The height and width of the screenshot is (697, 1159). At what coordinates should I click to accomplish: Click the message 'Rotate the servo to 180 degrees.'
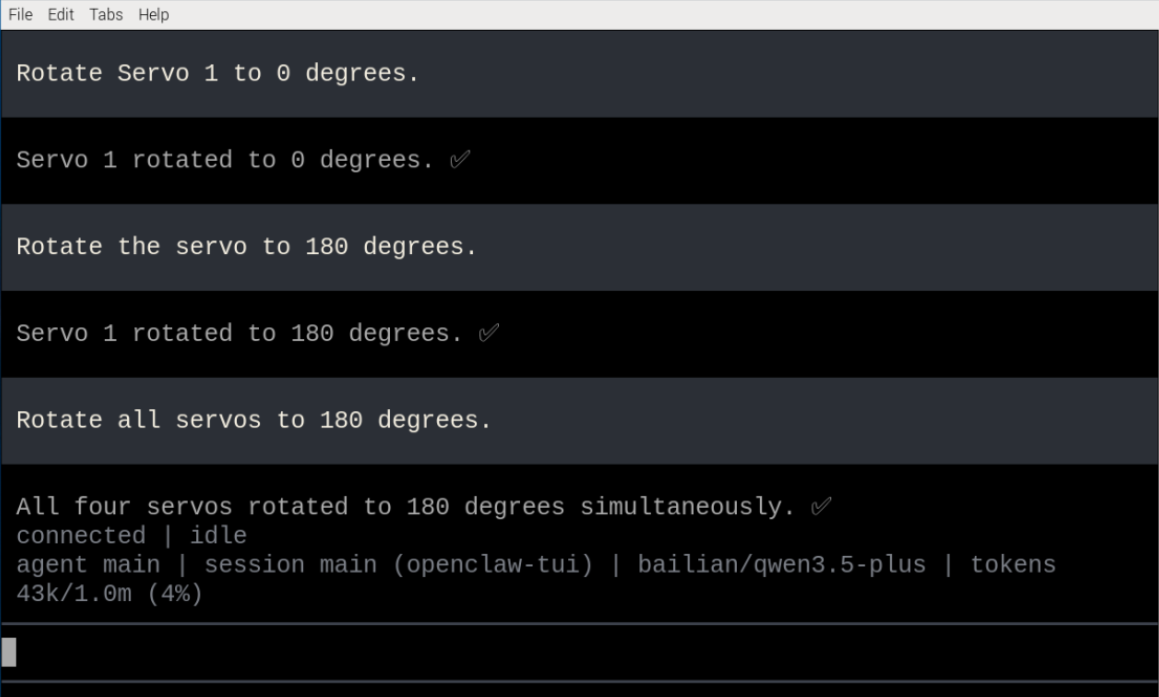pos(246,246)
